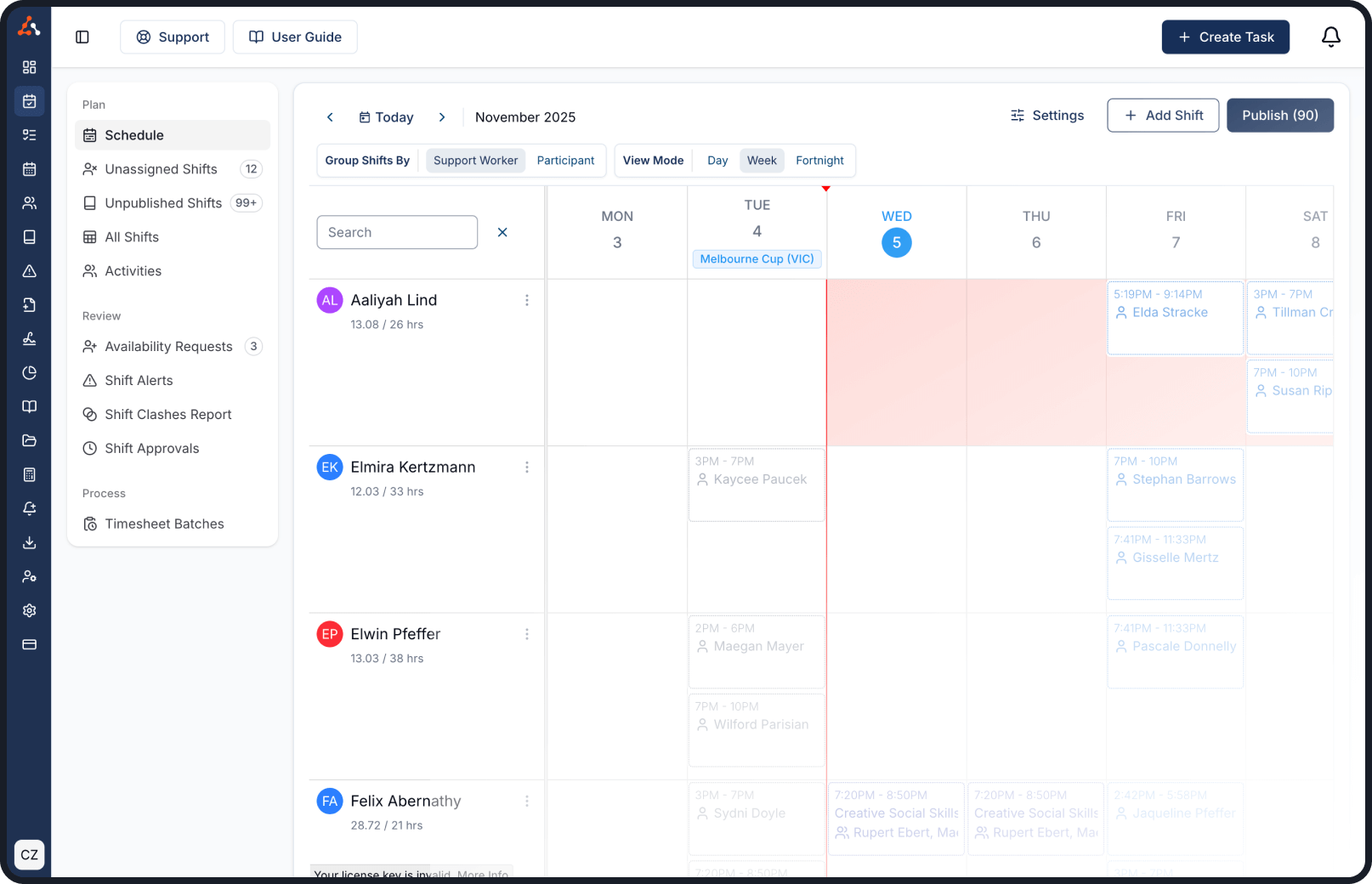
Task: Click the notification bell icon top right
Action: [x=1330, y=37]
